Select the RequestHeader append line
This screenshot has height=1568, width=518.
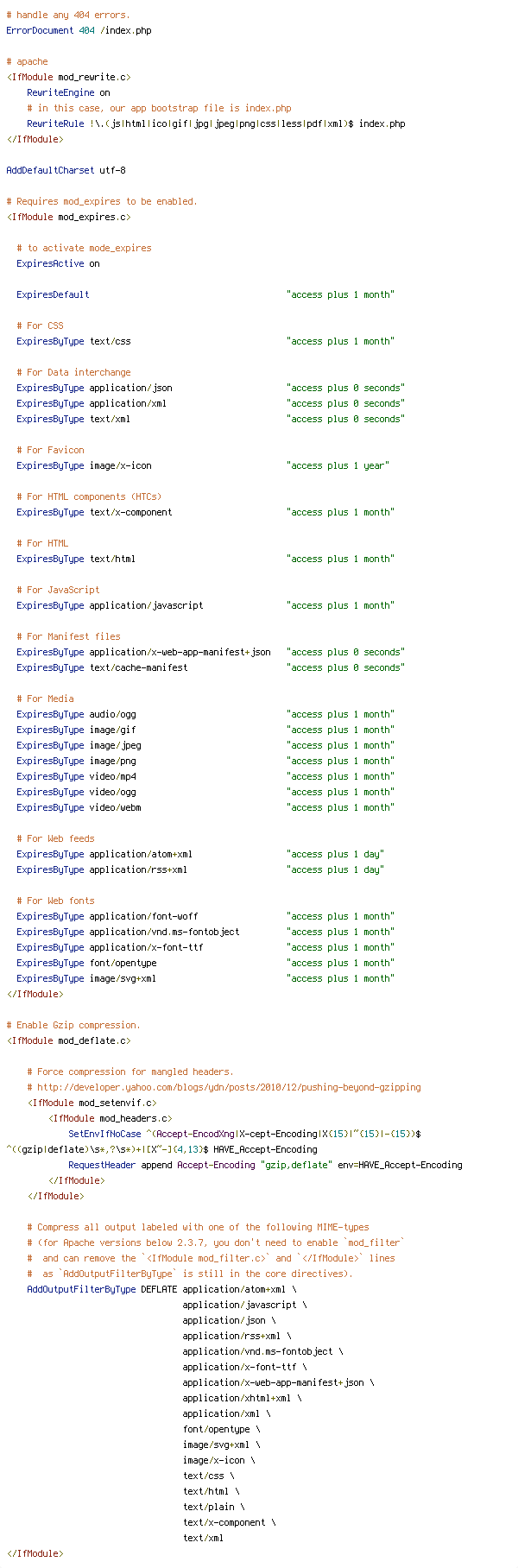(265, 1165)
